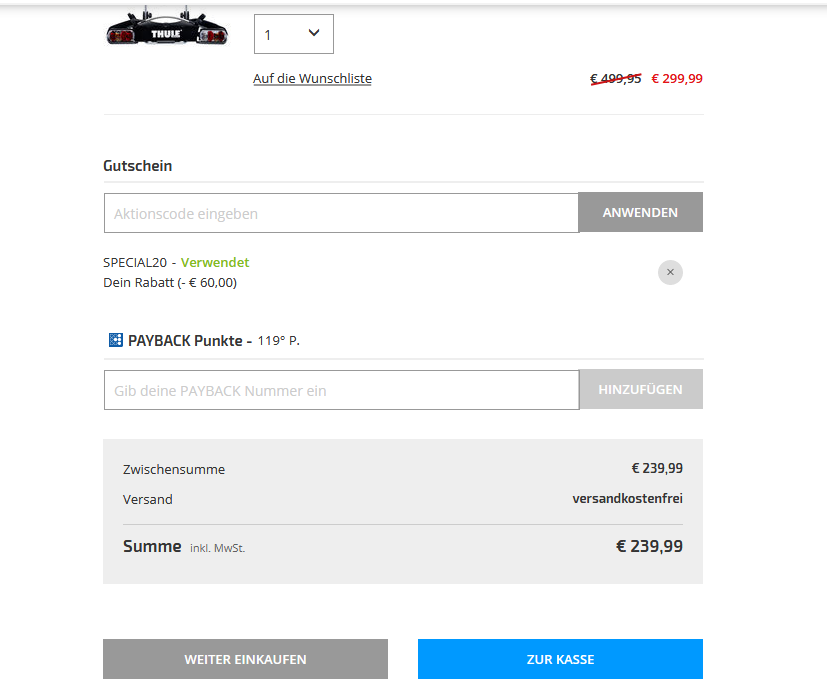
Task: Click the versandkostenfrei shipping label
Action: pos(627,499)
